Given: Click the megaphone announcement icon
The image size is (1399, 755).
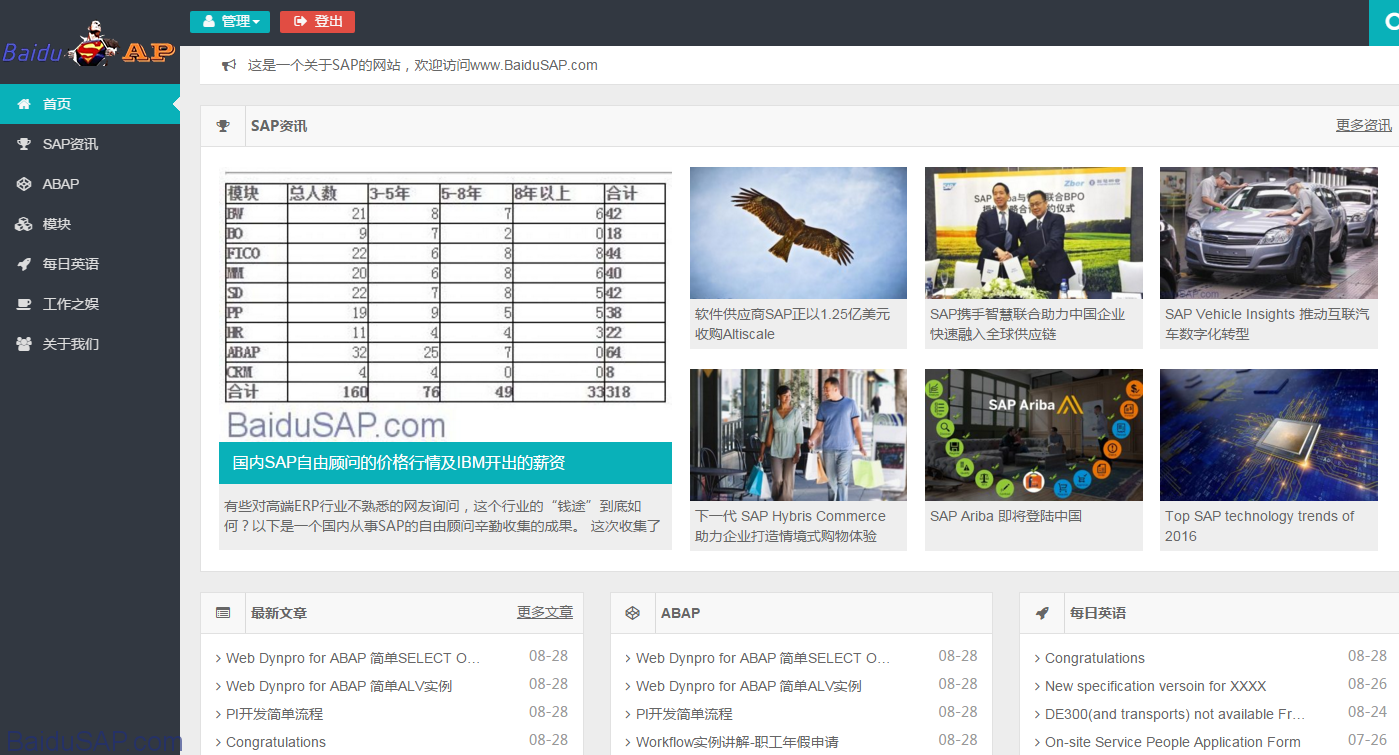Looking at the screenshot, I should click(229, 65).
